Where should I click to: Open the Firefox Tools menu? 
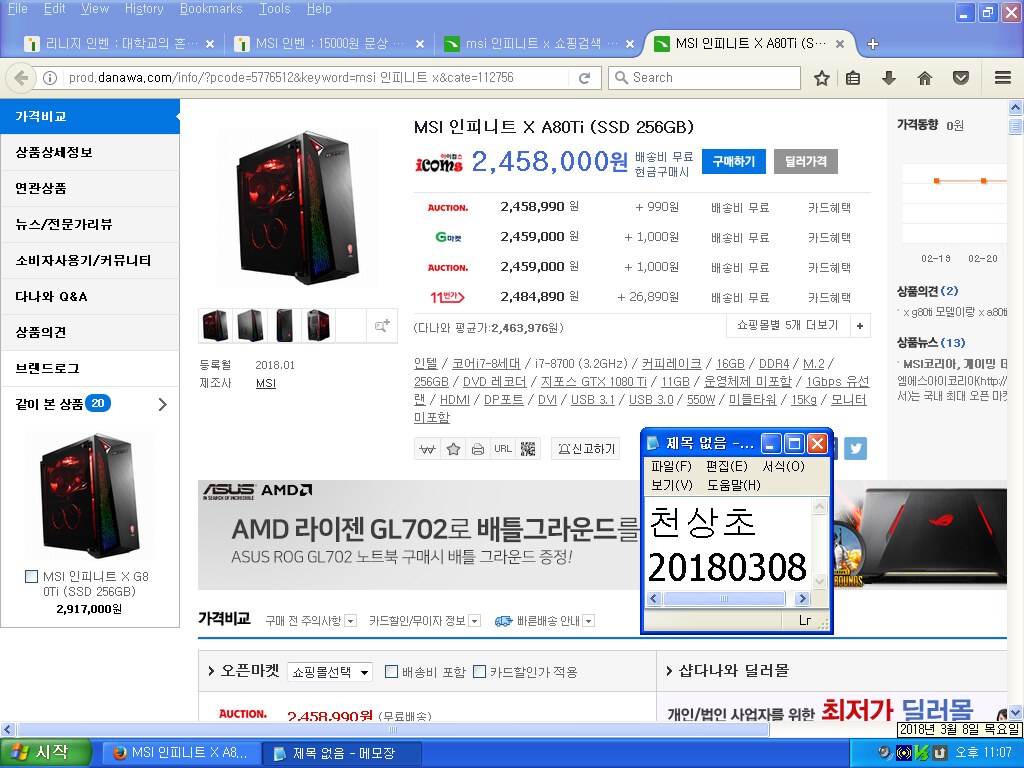[x=274, y=9]
